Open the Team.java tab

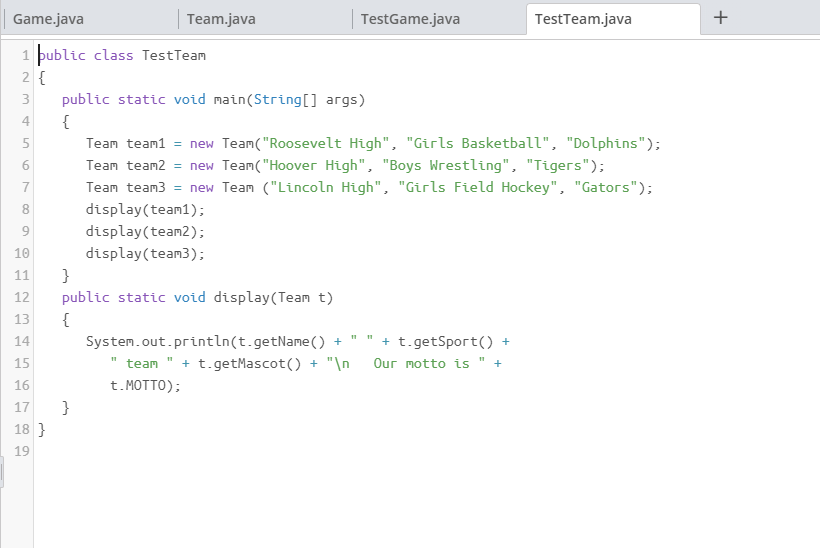point(221,19)
